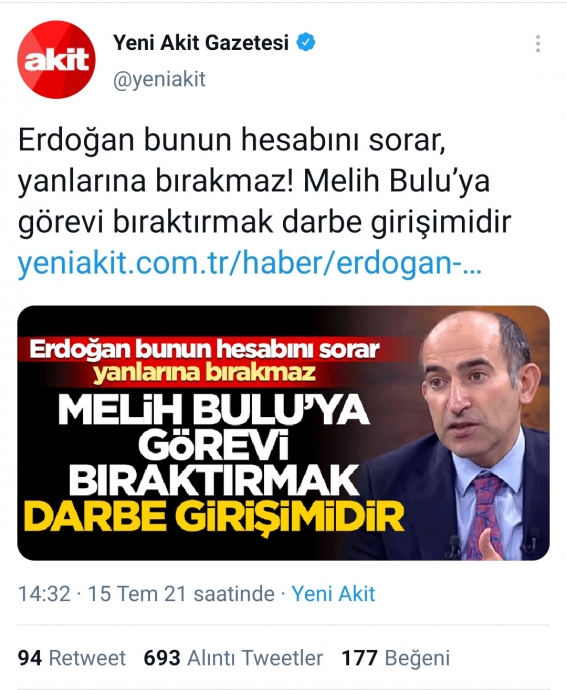Click the yellow yanlarına bırakmaz subtitle
This screenshot has width=567, height=690.
coord(204,373)
